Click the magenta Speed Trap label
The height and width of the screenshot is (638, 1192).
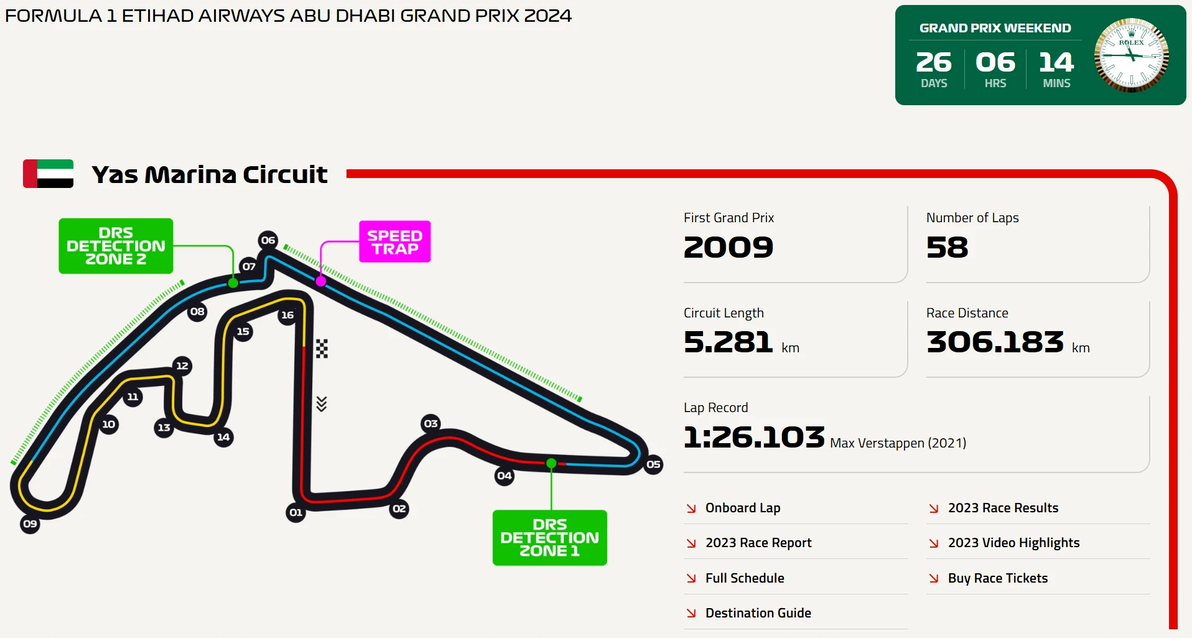coord(394,242)
